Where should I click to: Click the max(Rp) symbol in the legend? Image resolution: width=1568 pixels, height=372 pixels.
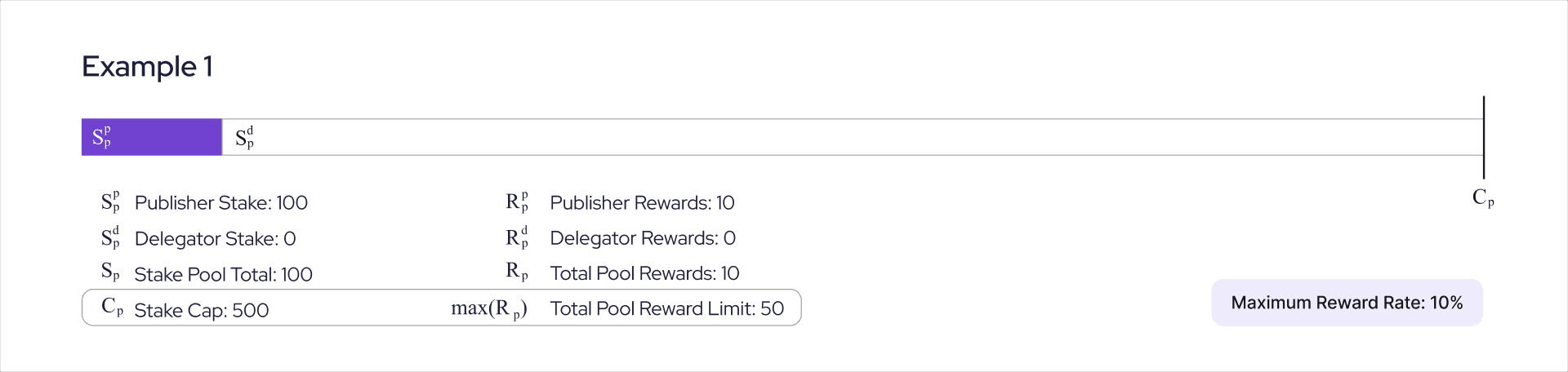point(488,309)
